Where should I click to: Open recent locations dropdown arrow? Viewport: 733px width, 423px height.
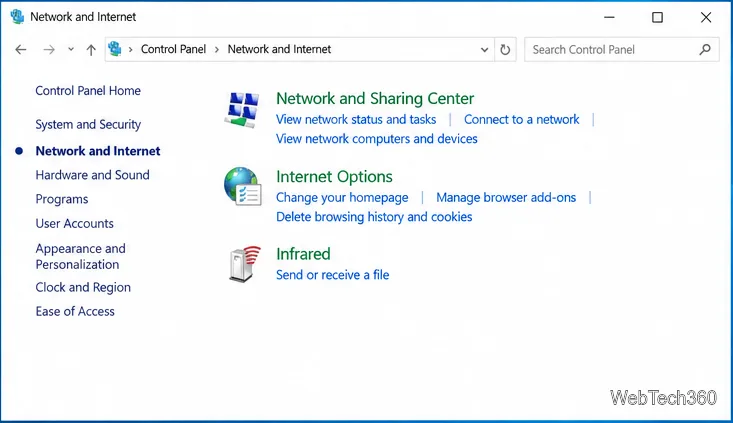pyautogui.click(x=71, y=49)
